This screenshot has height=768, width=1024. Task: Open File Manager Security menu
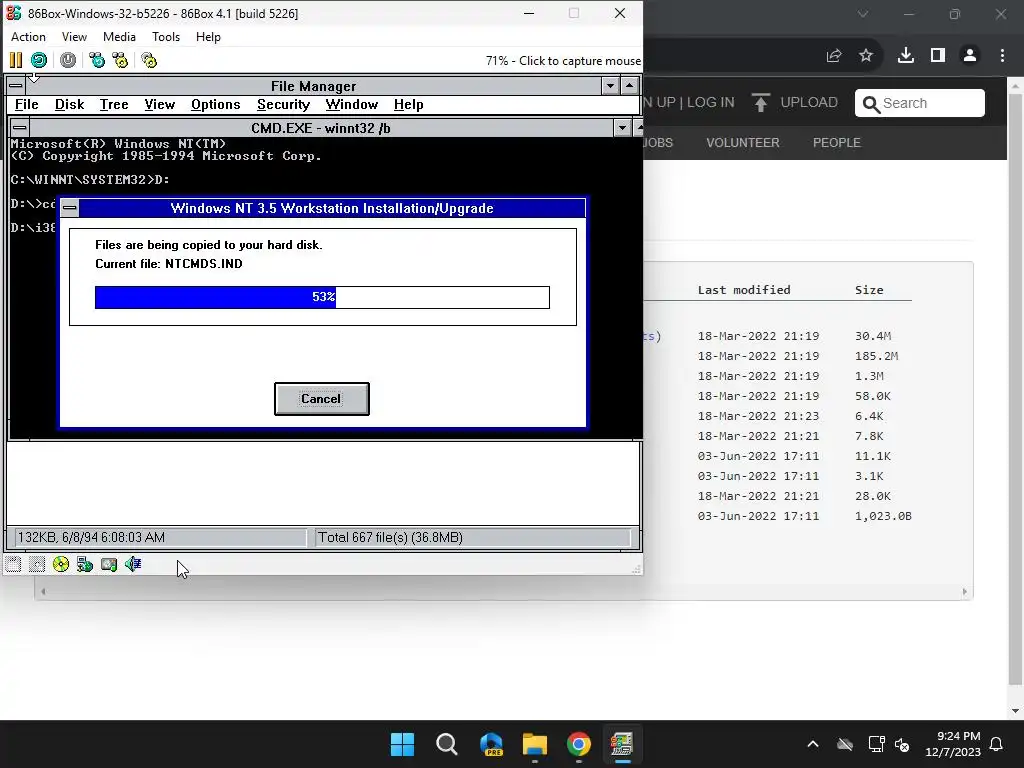283,104
